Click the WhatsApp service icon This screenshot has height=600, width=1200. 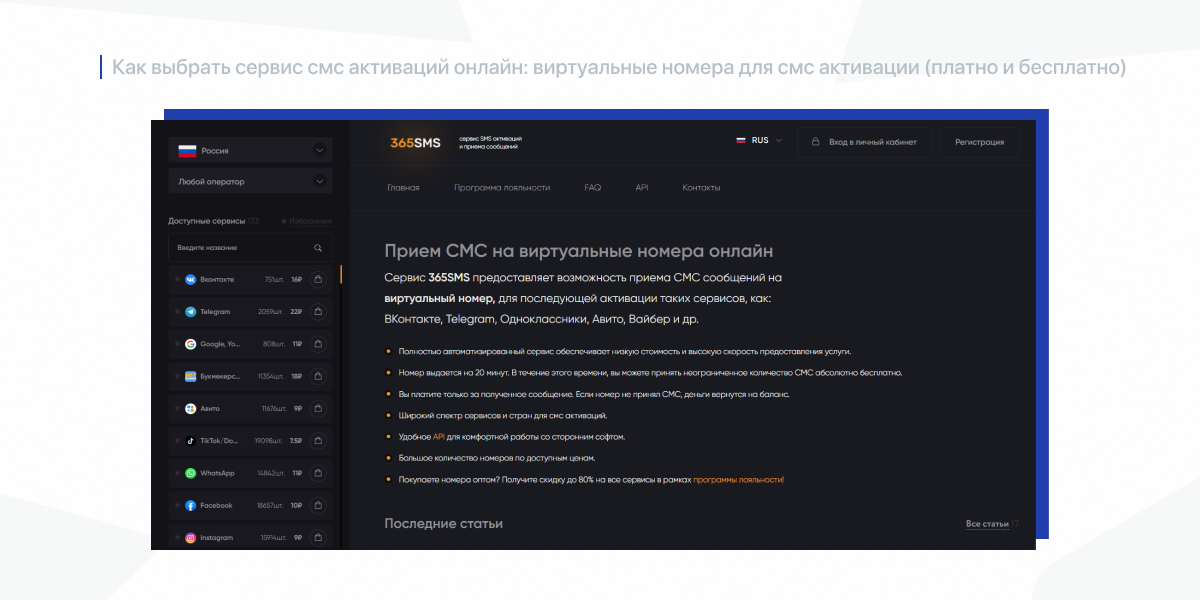190,473
